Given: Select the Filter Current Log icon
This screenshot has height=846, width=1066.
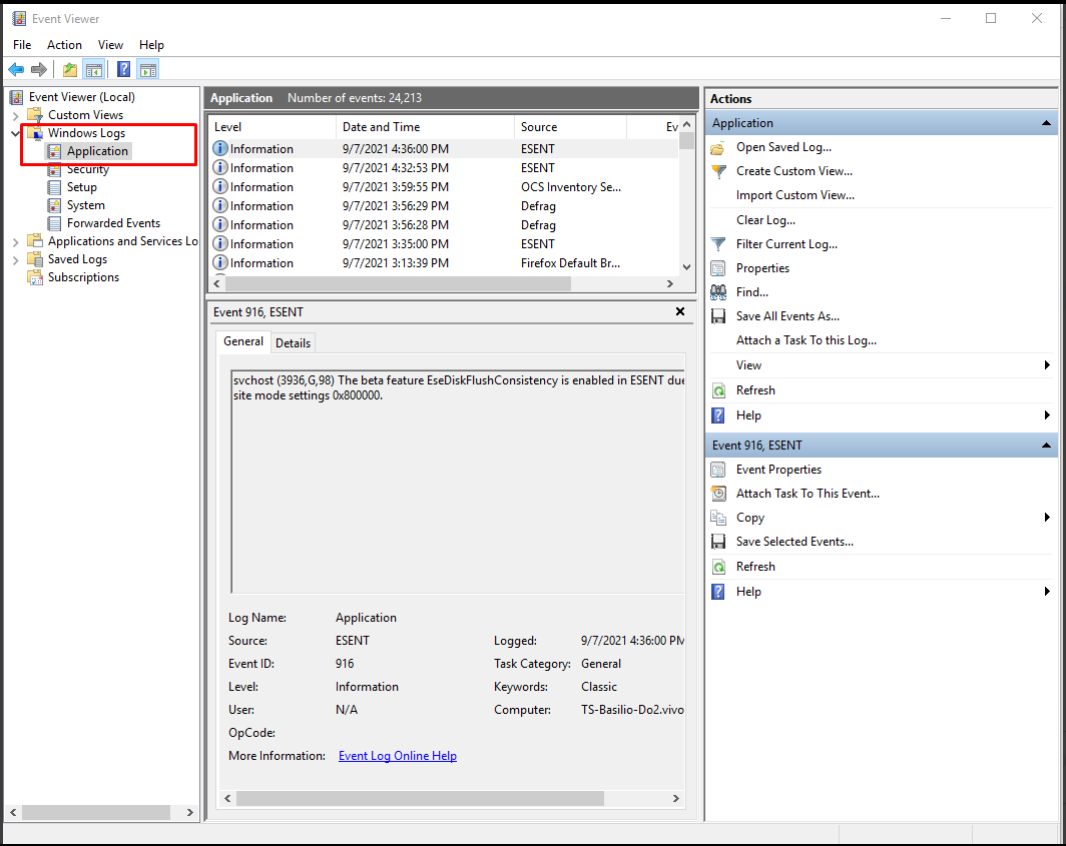Looking at the screenshot, I should click(x=719, y=244).
